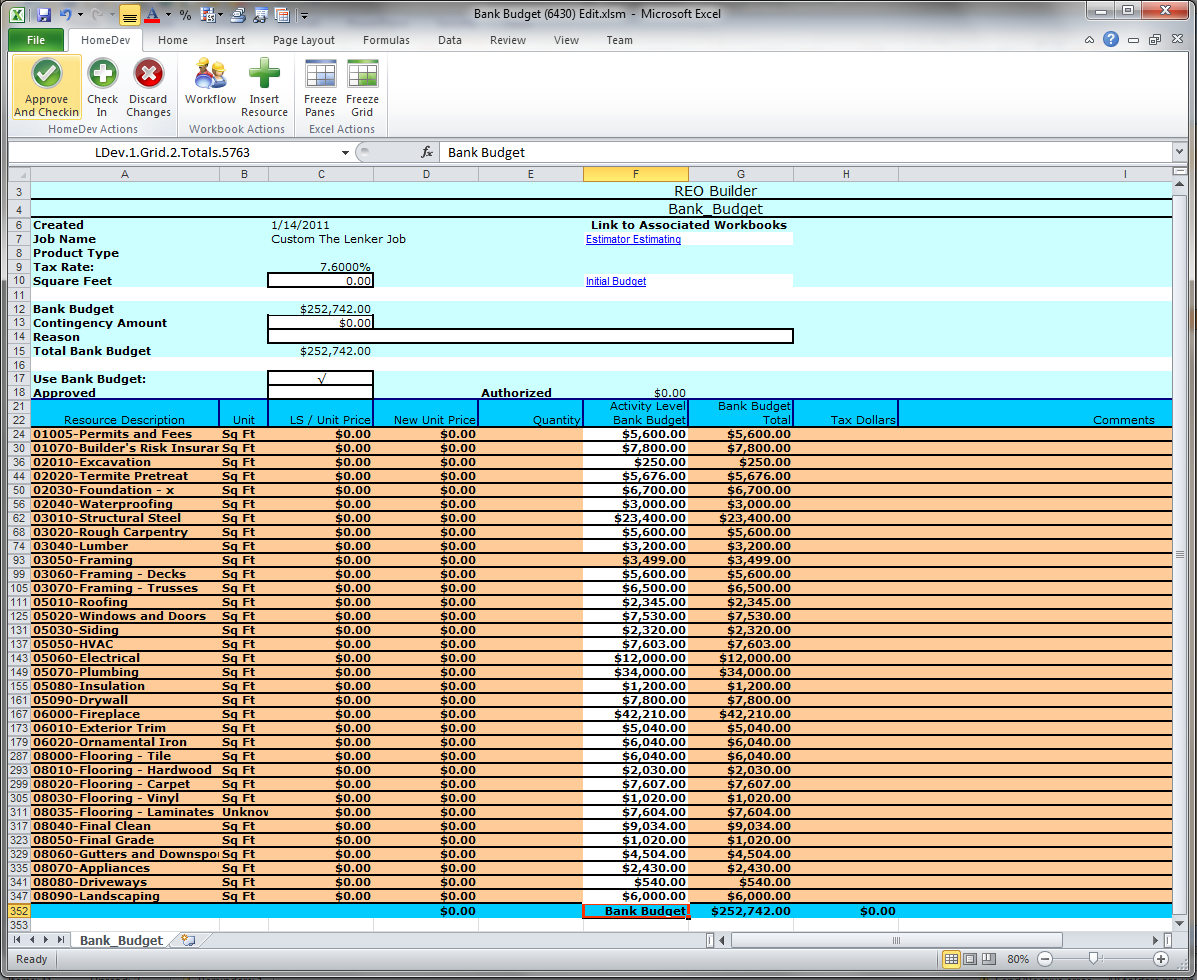Toggle the Use Bank Budget checkmark cell

pos(320,379)
